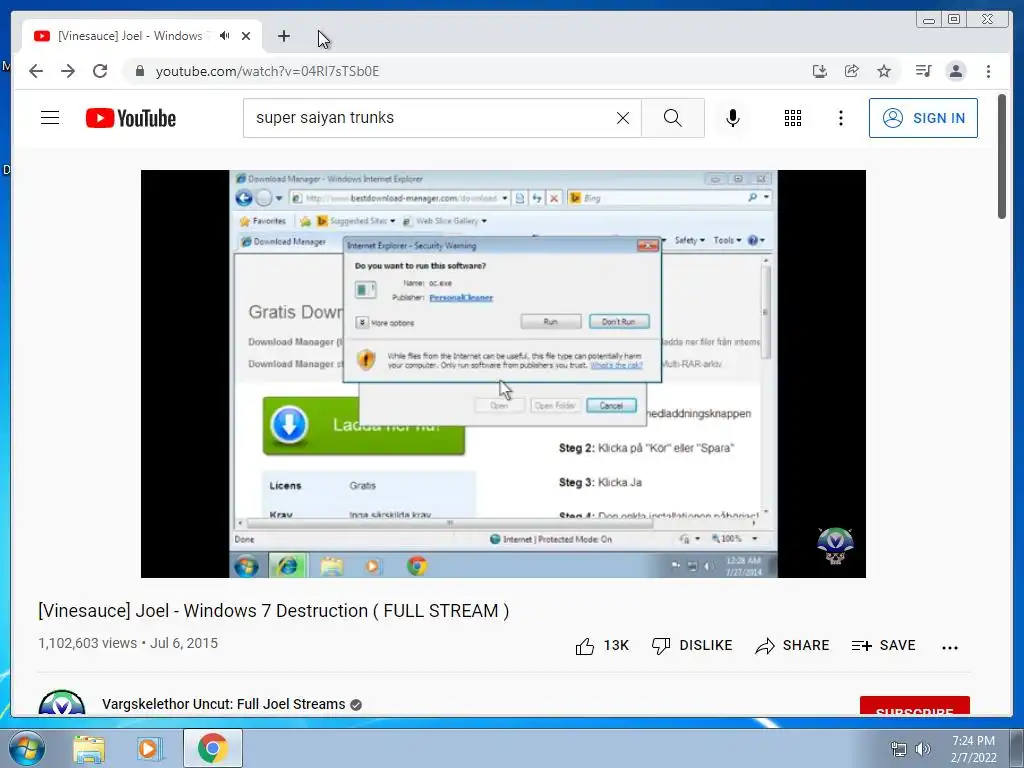Save the video to a playlist
The height and width of the screenshot is (768, 1024).
coord(884,646)
